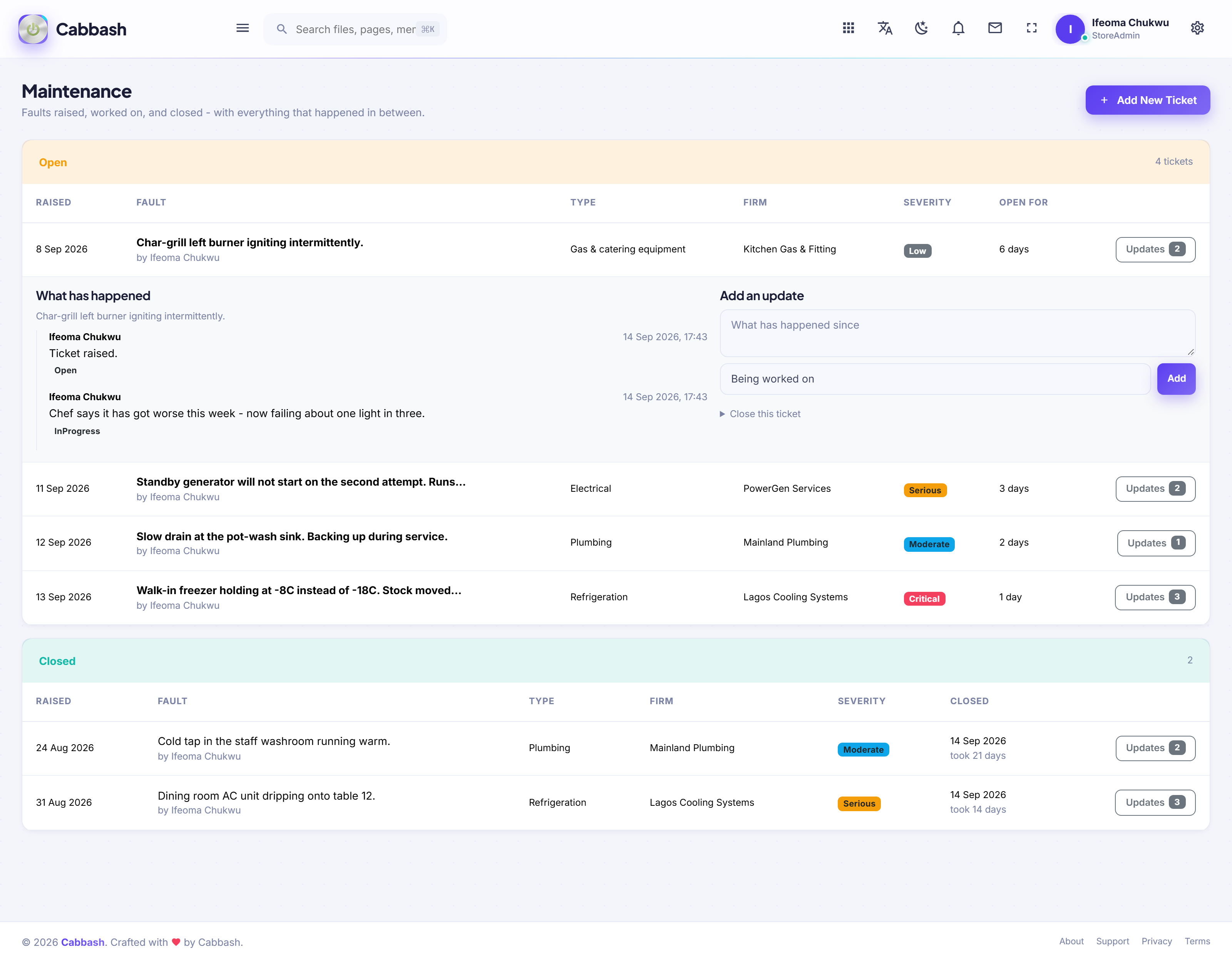Open the hamburger sidebar menu
1232x962 pixels.
point(243,28)
